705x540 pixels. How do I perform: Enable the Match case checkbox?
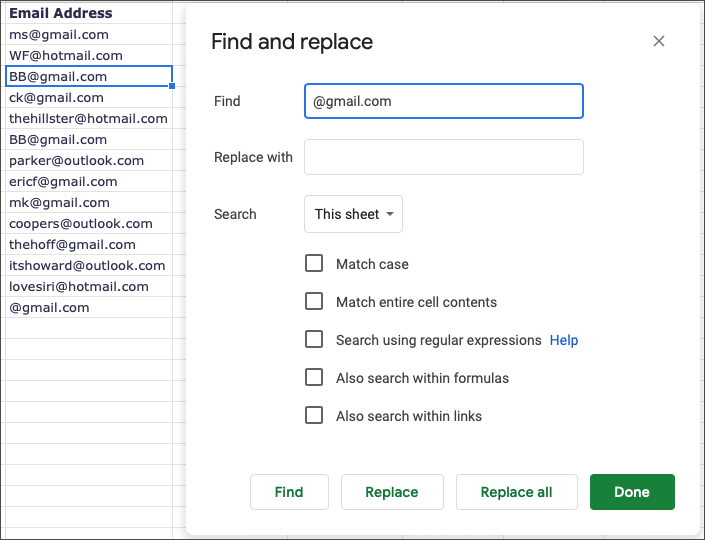coord(314,264)
